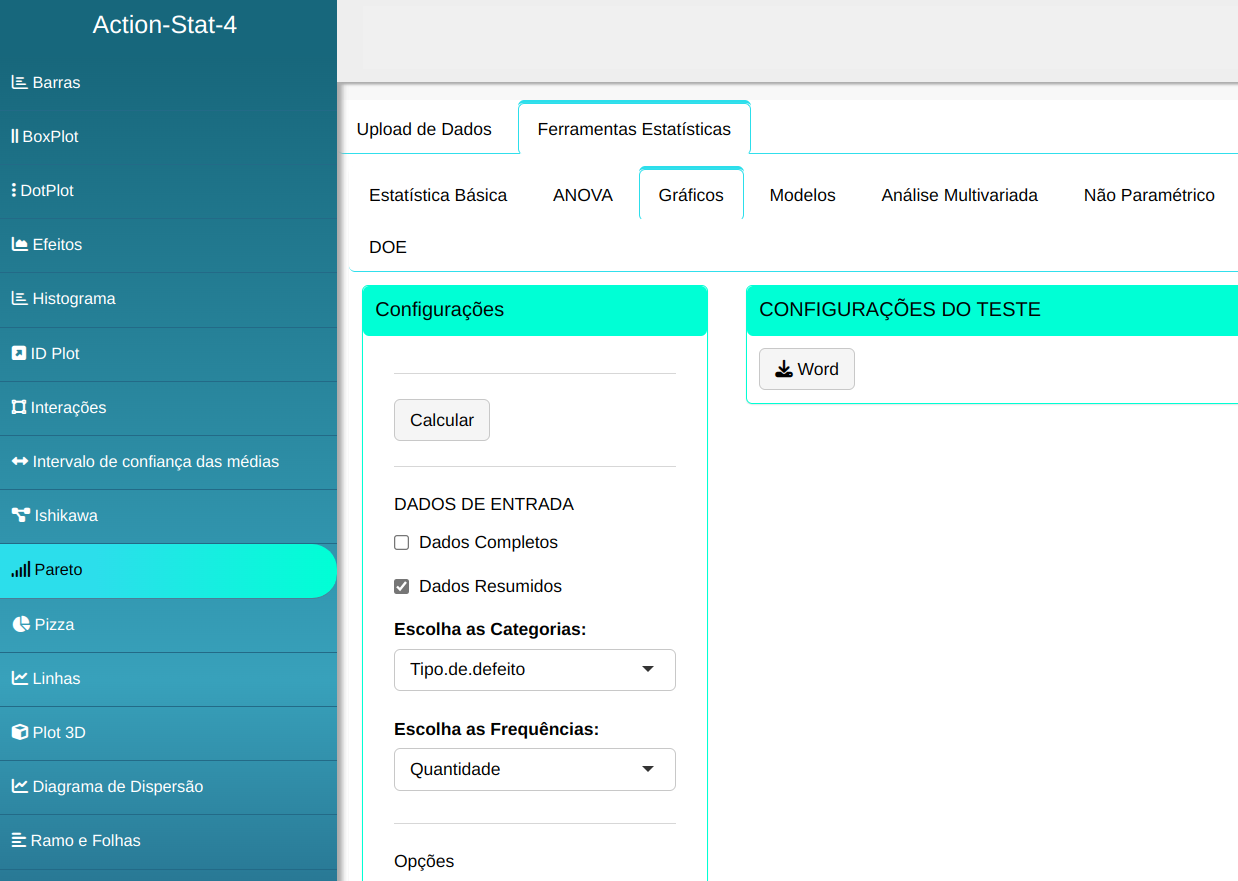This screenshot has height=881, width=1238.
Task: Select the BoxPlot icon in sidebar
Action: coord(14,137)
